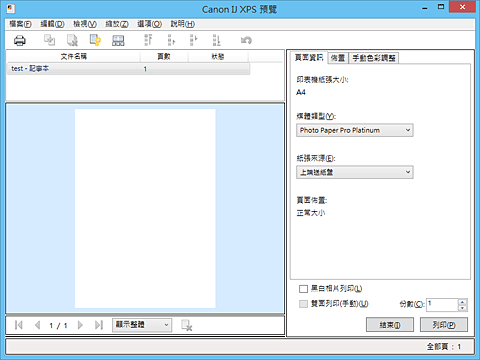The image size is (480, 360).
Task: Click the 文件名稱 column header
Action: coord(73,56)
